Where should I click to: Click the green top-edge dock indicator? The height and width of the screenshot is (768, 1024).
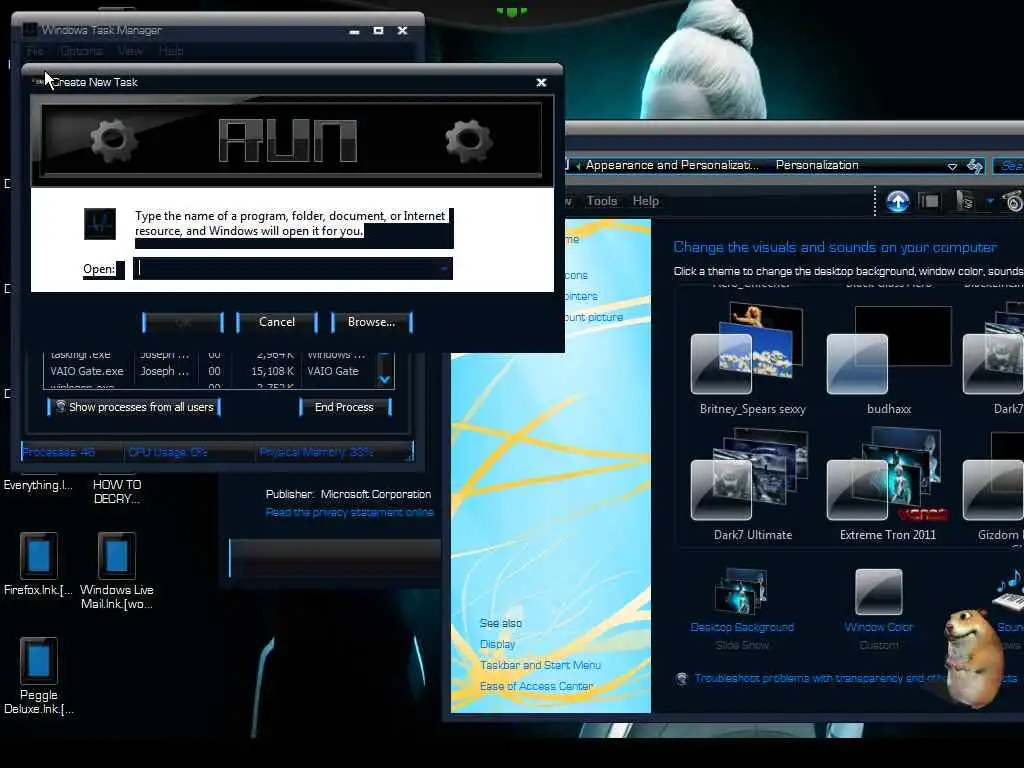tap(511, 11)
